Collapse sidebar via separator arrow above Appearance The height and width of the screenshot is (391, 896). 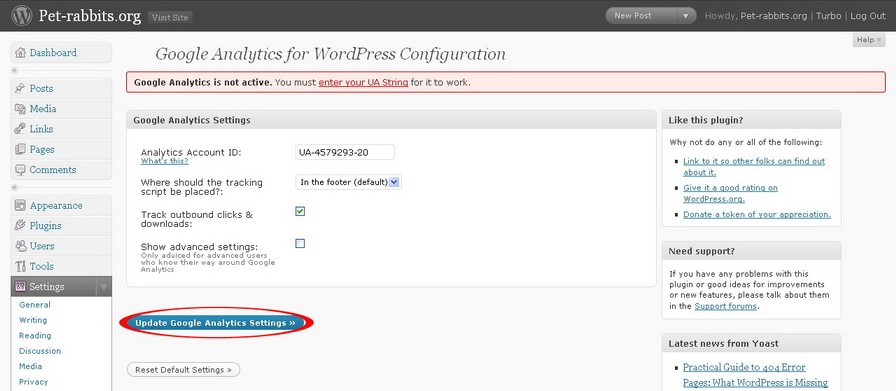pos(14,187)
